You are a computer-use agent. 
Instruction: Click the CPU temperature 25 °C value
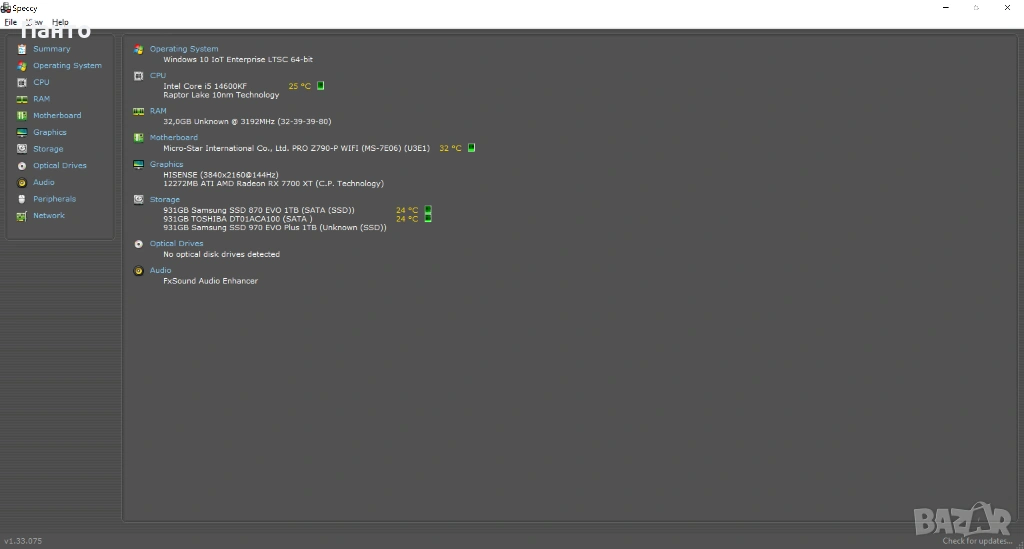tap(300, 86)
